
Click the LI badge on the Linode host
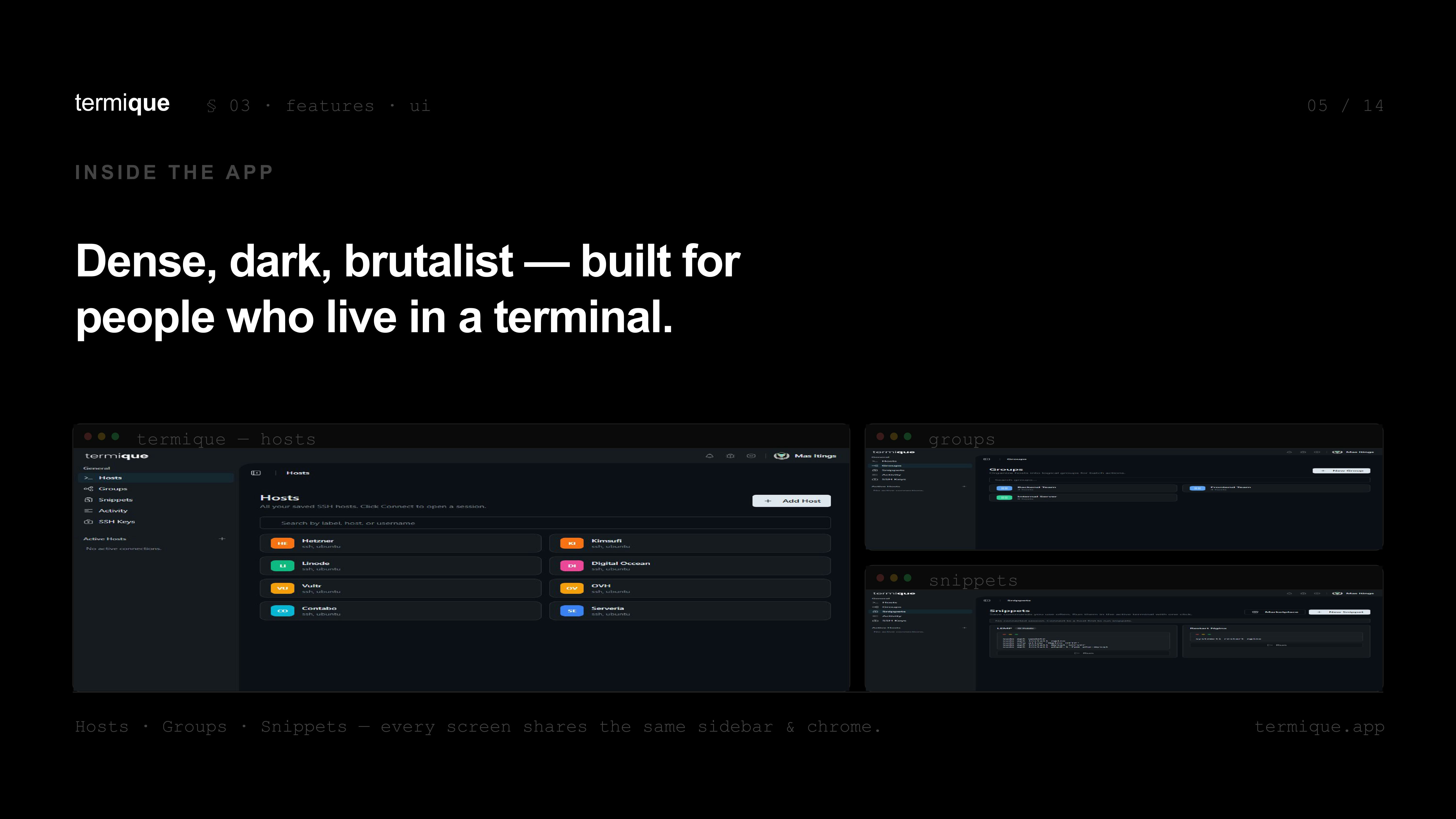point(283,566)
